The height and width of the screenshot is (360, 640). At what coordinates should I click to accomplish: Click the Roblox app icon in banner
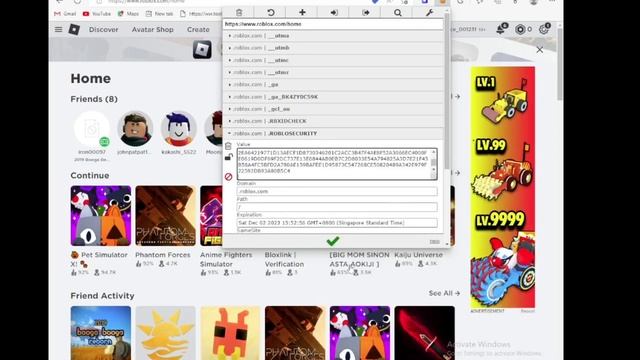coord(202,50)
